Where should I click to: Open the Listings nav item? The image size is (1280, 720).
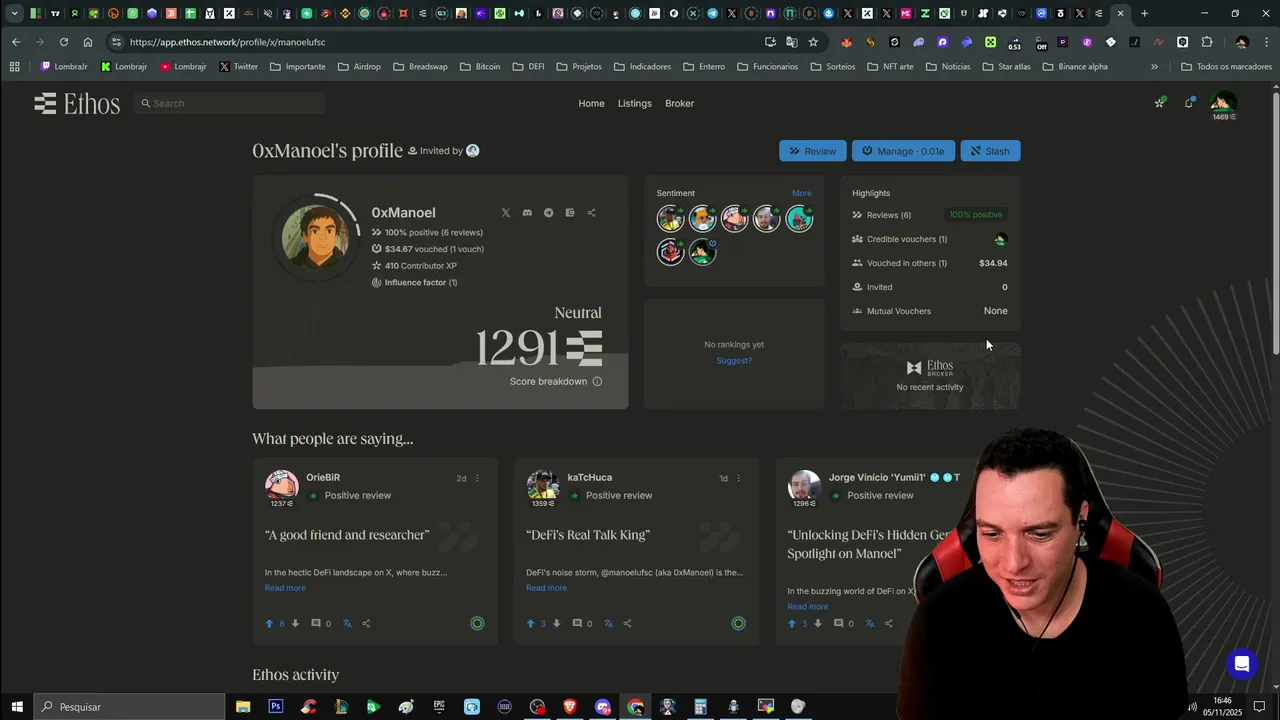click(x=634, y=103)
